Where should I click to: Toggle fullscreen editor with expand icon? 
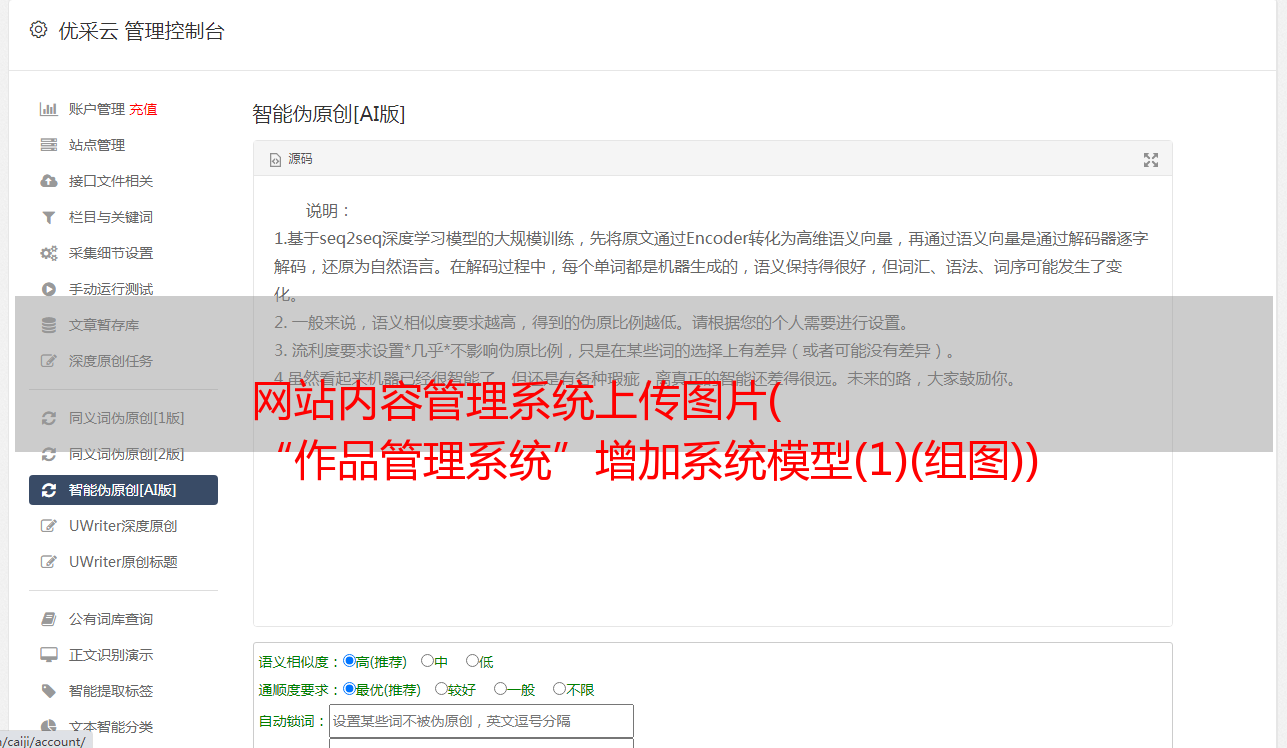pyautogui.click(x=1151, y=160)
